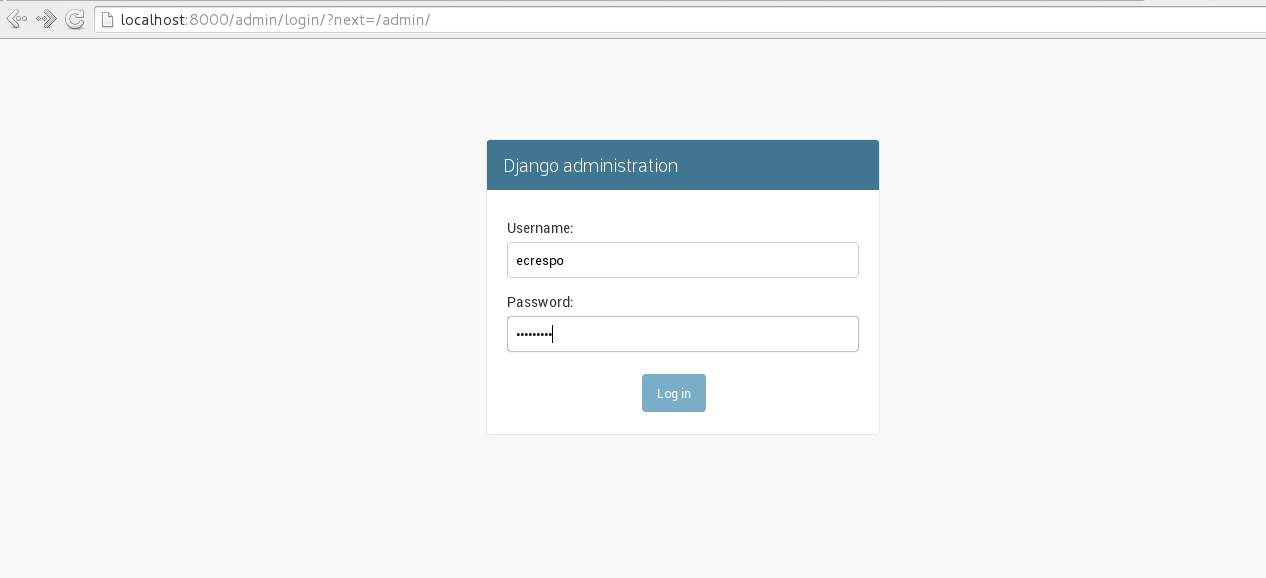This screenshot has height=578, width=1266.
Task: Click the masked password dots
Action: tap(533, 335)
